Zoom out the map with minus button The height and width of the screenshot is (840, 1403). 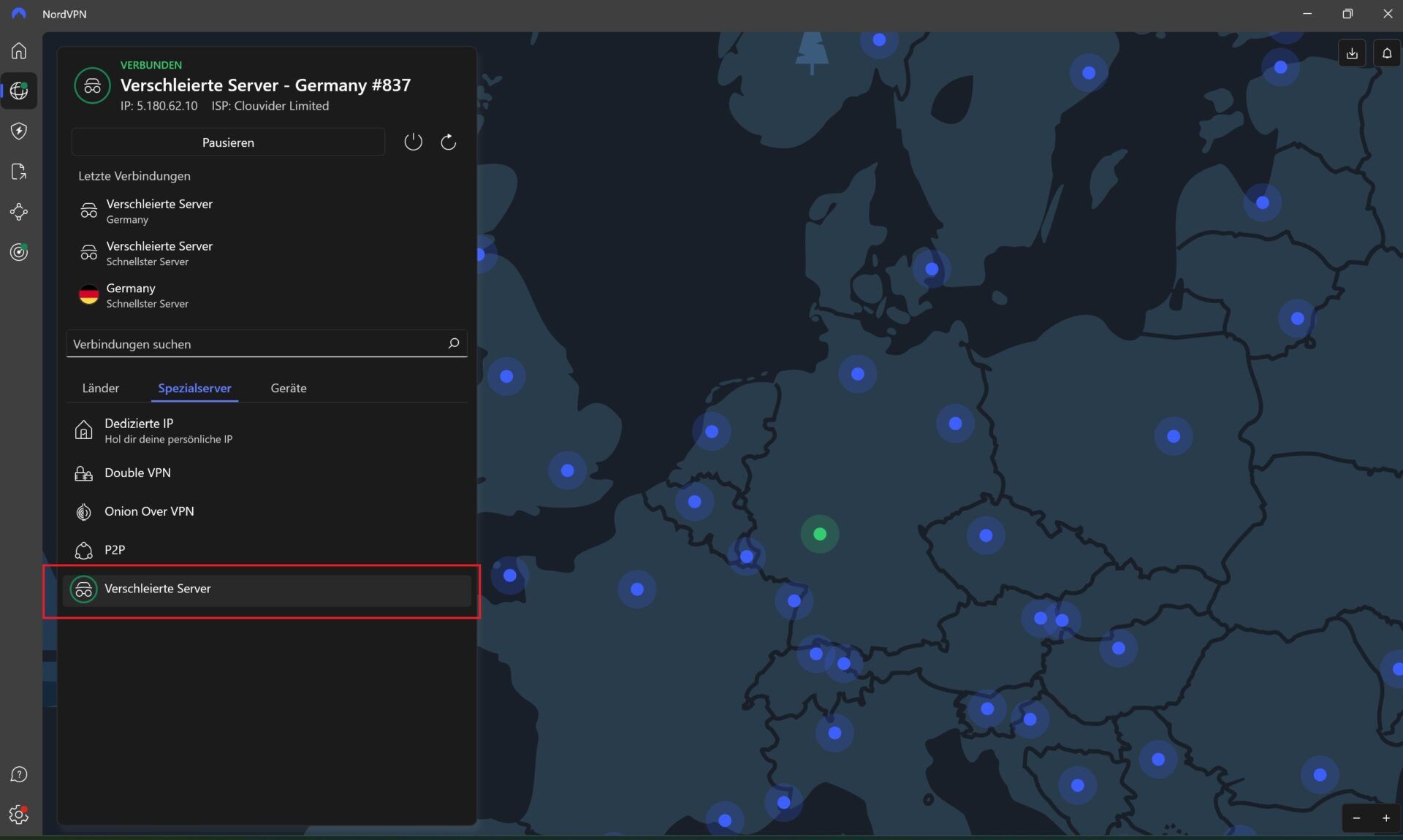point(1356,818)
